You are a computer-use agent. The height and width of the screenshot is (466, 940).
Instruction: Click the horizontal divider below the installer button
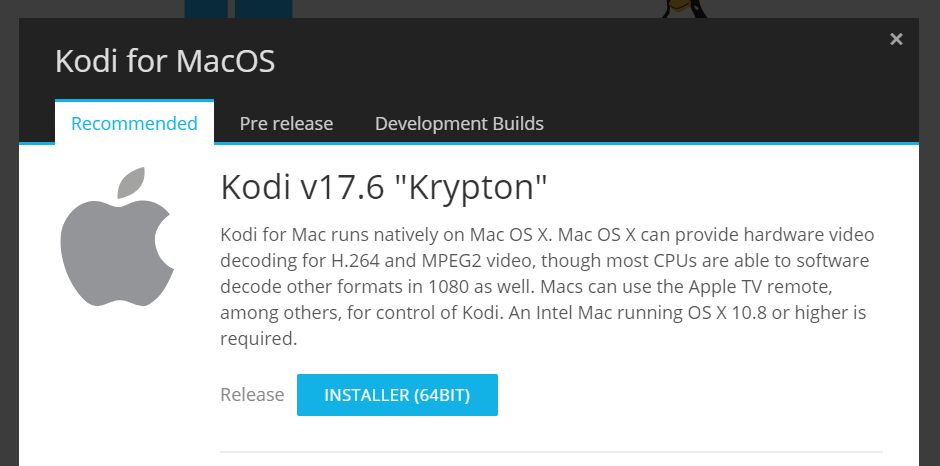pyautogui.click(x=552, y=452)
